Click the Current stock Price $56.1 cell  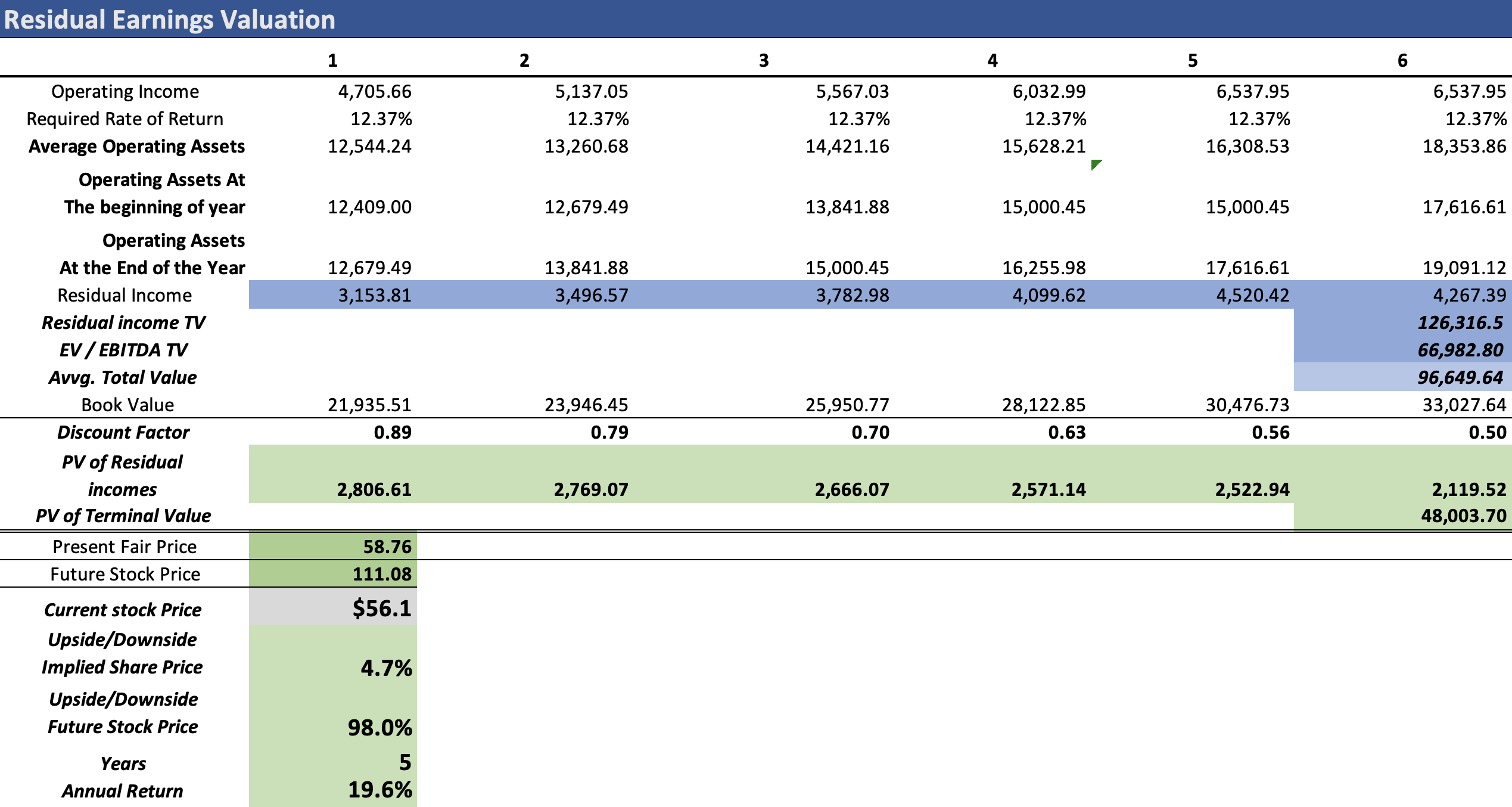point(381,609)
